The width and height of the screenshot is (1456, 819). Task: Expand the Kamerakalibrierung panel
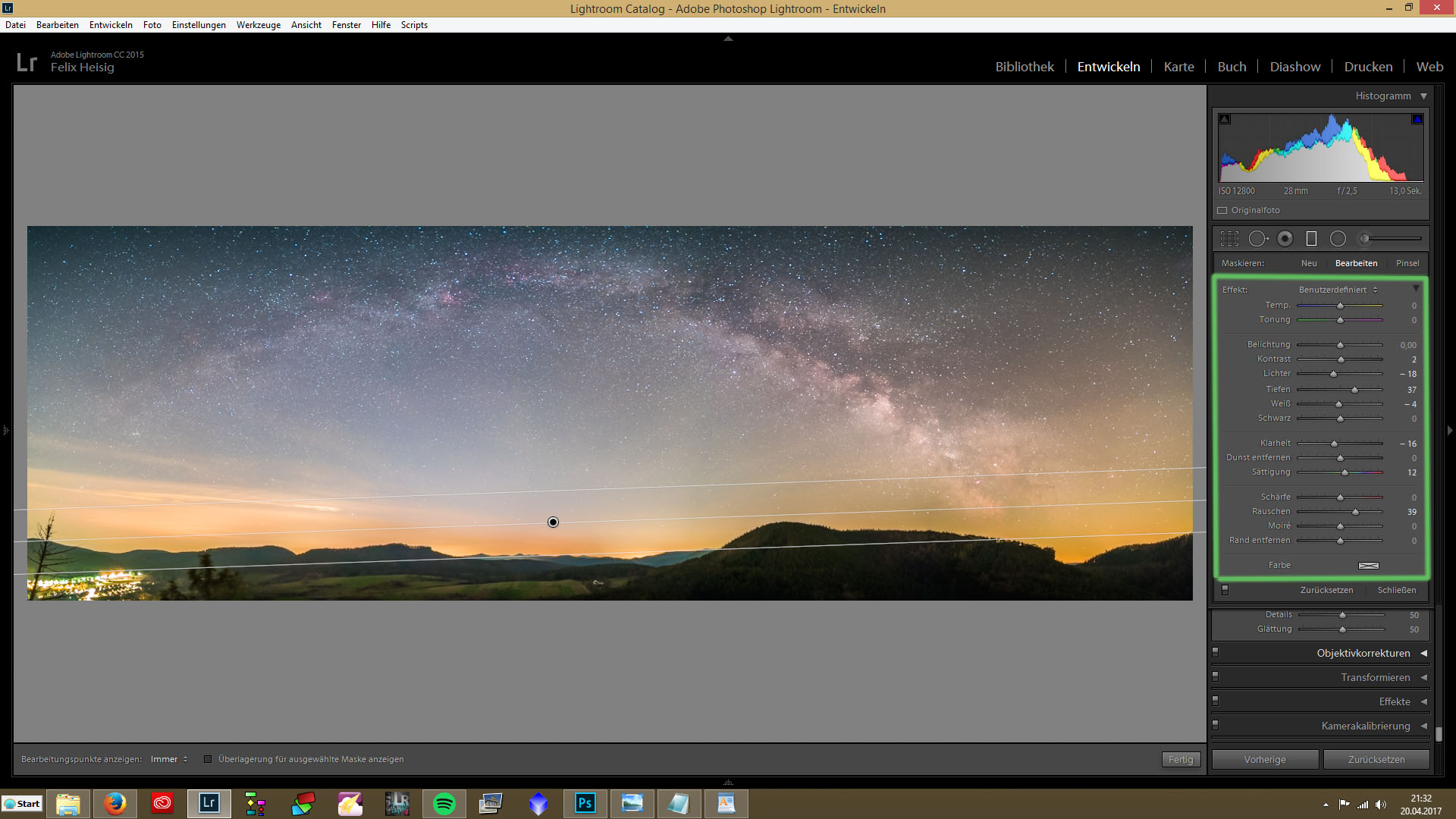click(x=1423, y=726)
